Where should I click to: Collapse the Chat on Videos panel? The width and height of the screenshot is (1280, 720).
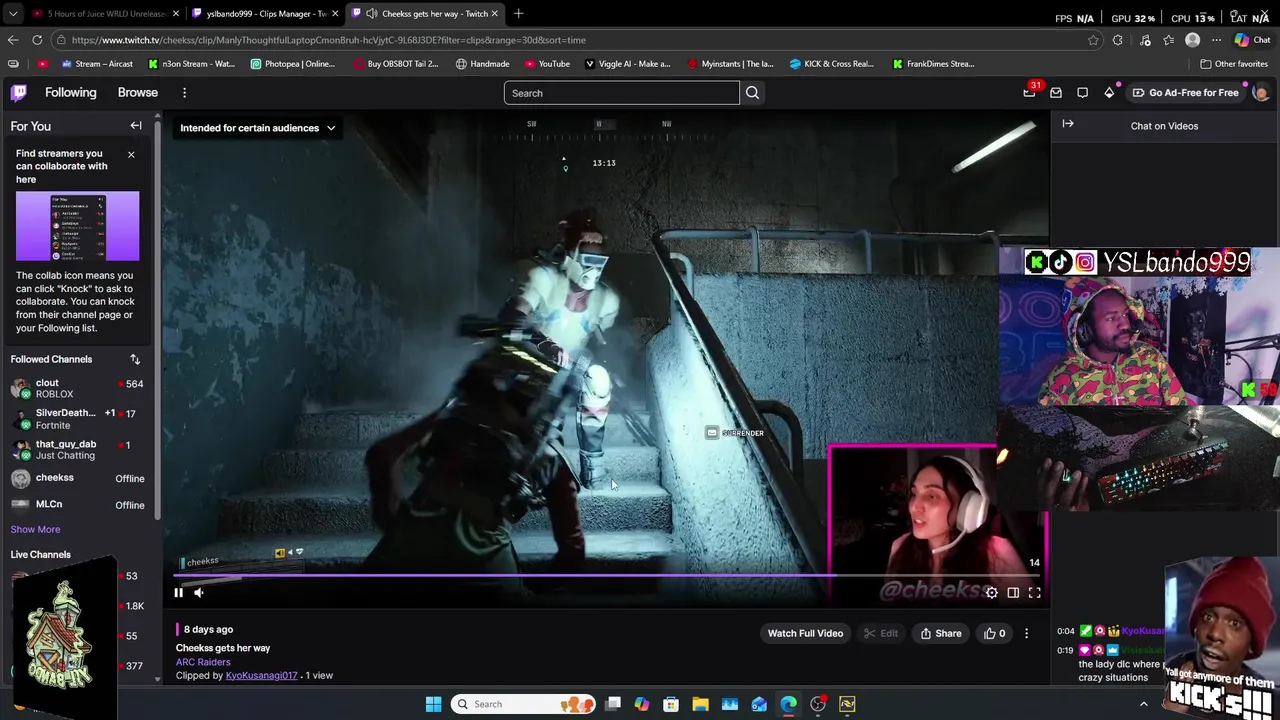click(x=1068, y=124)
